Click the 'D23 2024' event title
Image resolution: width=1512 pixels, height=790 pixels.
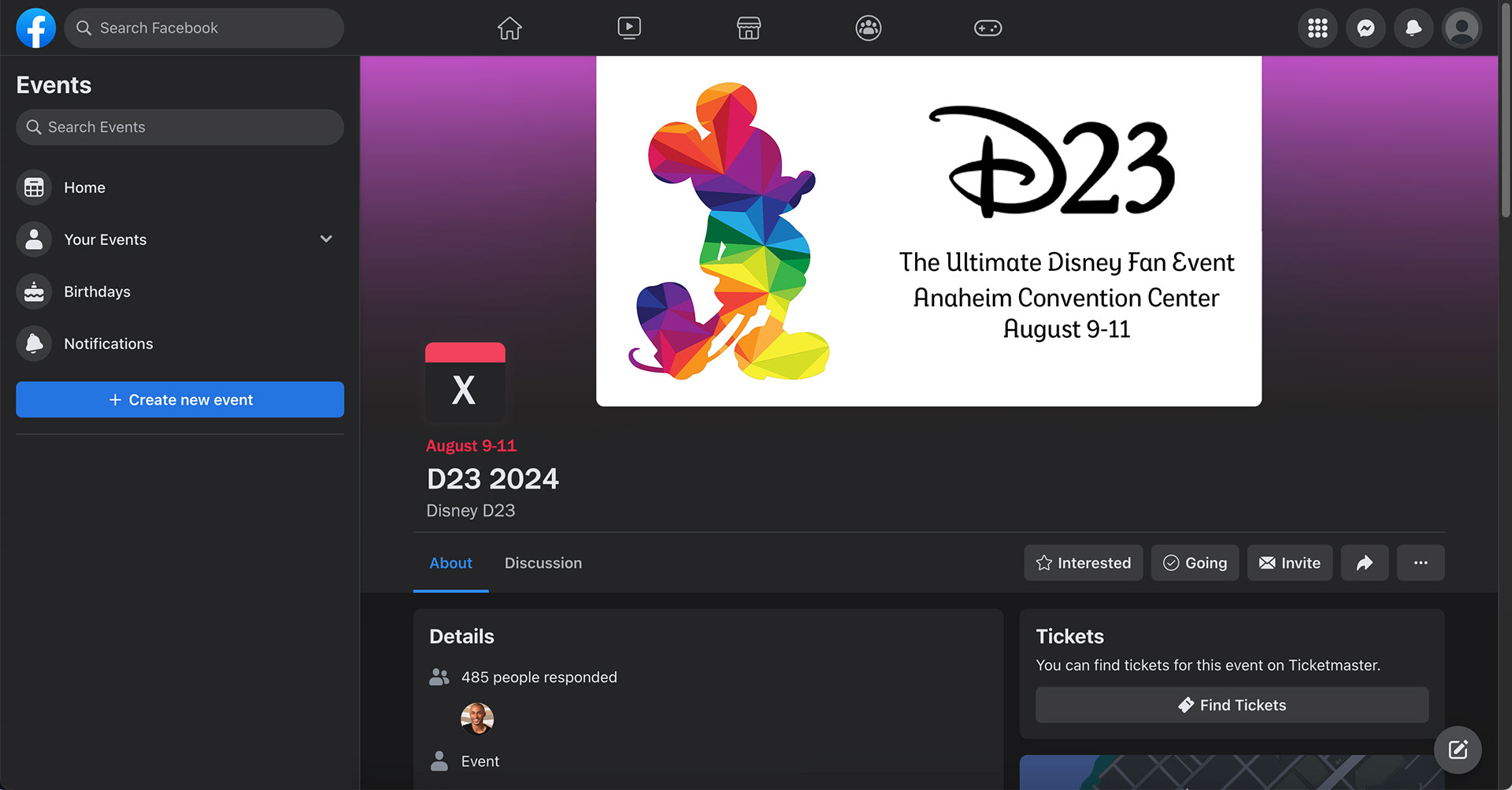point(493,479)
